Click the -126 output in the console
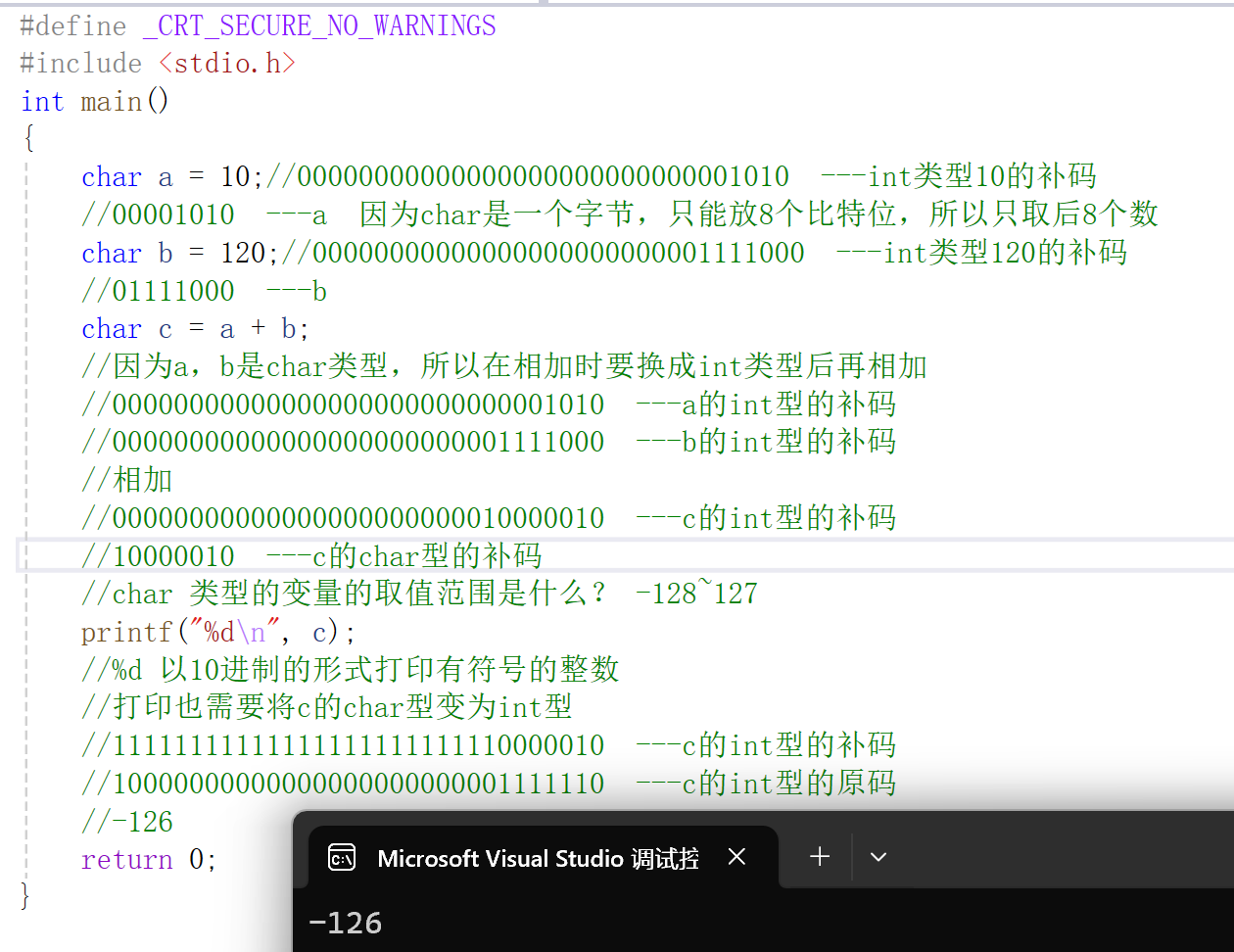This screenshot has width=1234, height=952. click(x=345, y=923)
